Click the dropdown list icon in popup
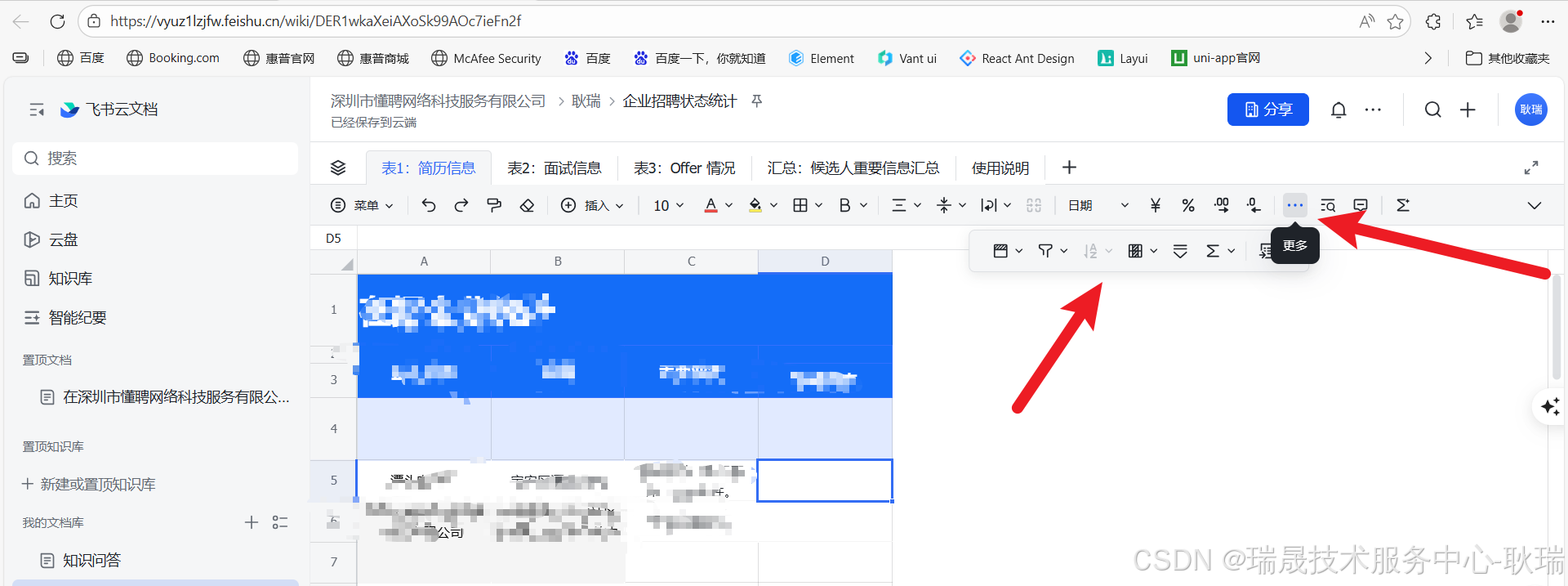Image resolution: width=1568 pixels, height=586 pixels. point(1180,251)
